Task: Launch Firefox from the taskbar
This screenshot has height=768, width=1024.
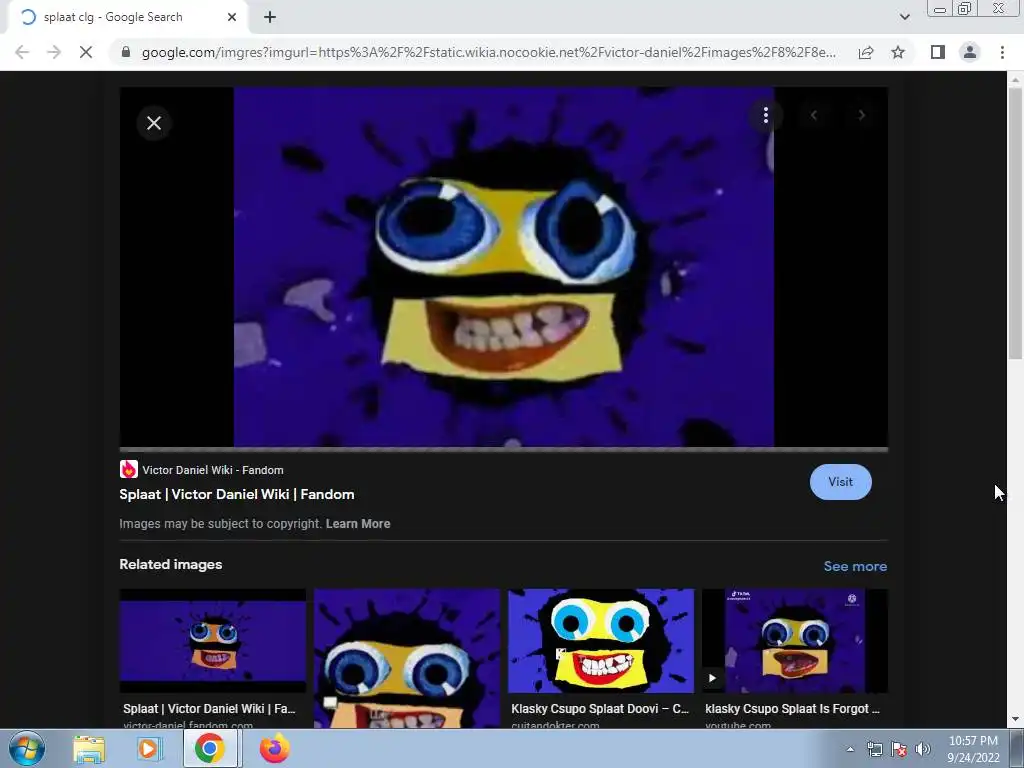Action: click(x=274, y=749)
